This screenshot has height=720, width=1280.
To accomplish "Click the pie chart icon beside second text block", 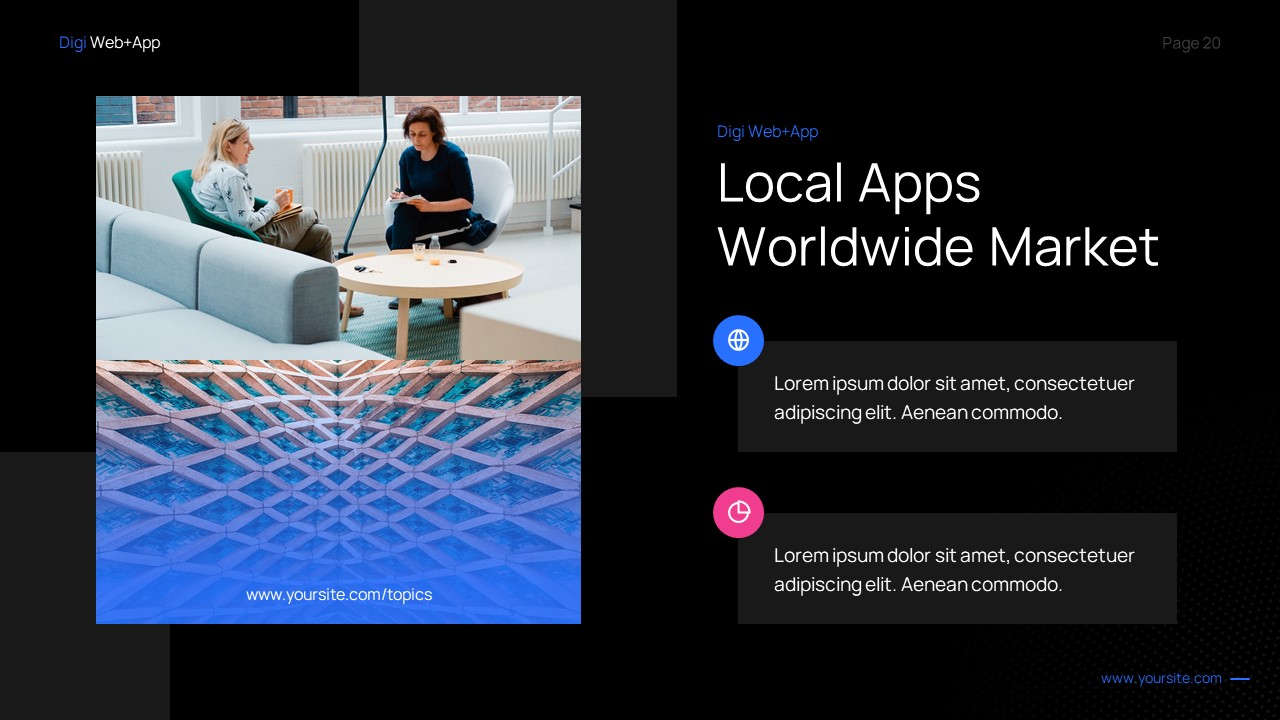I will coord(738,513).
